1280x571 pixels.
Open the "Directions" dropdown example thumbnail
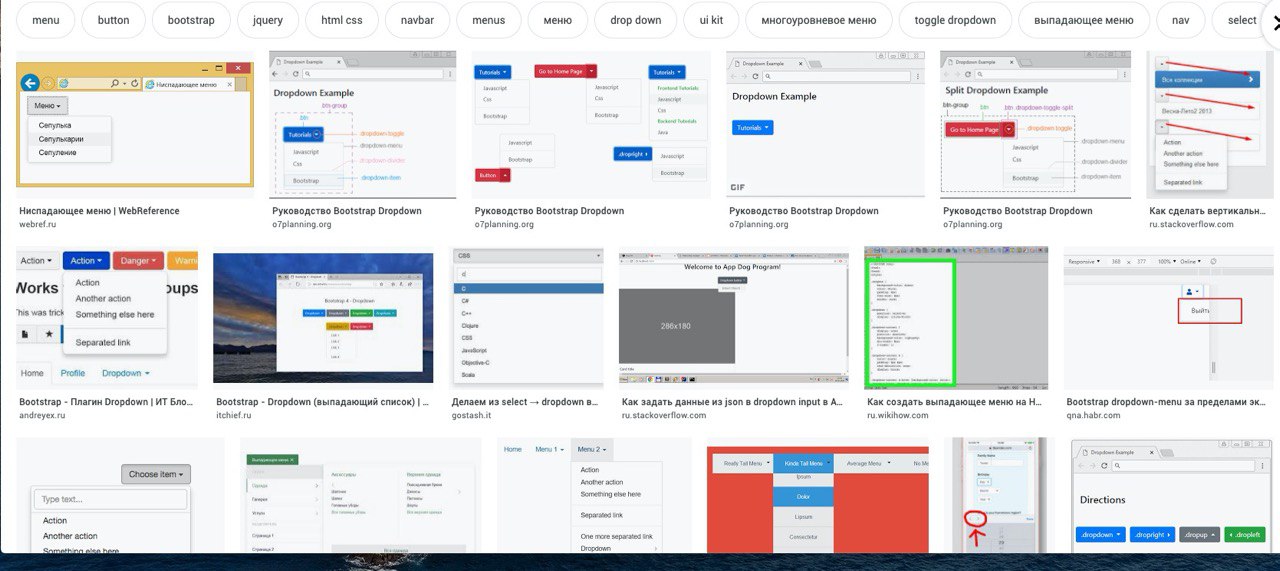tap(1172, 495)
